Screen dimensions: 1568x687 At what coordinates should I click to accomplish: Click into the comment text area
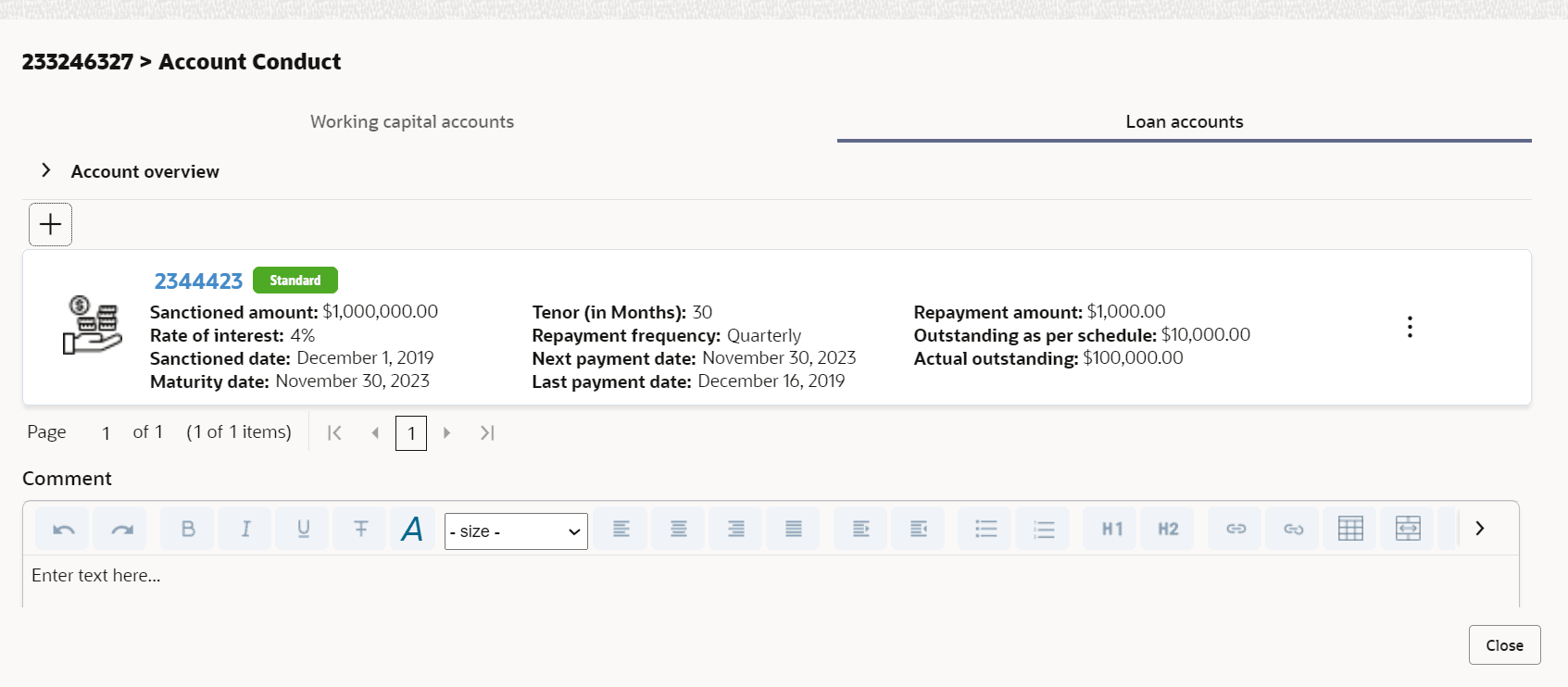pos(771,581)
